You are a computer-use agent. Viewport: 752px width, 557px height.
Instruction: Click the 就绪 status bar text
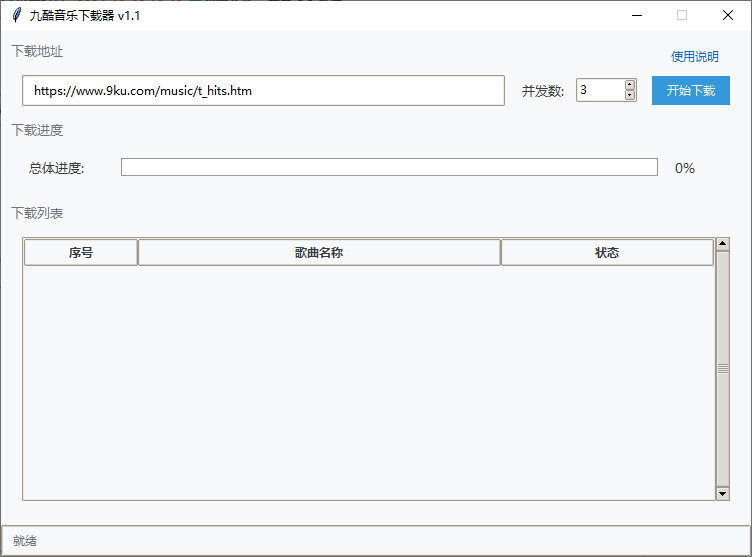[x=24, y=541]
